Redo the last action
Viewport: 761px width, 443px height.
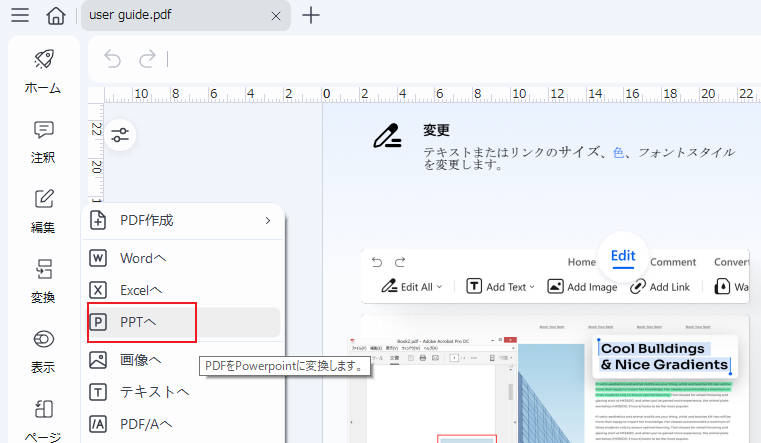click(x=147, y=59)
